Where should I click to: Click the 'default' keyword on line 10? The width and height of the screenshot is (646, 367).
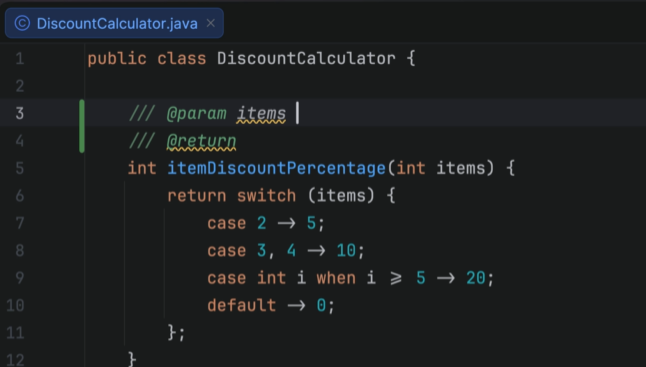241,306
